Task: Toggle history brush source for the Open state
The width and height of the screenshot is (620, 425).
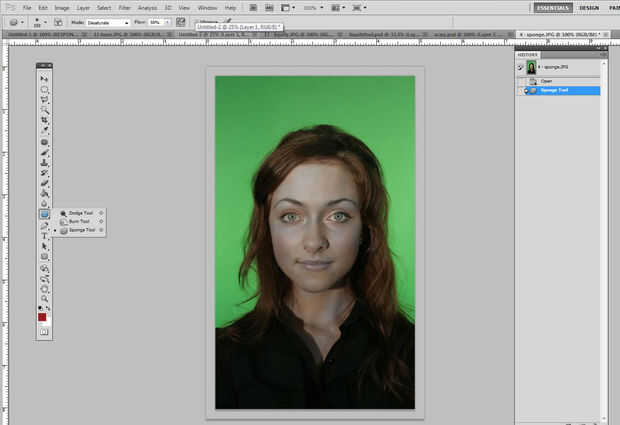Action: pyautogui.click(x=520, y=81)
